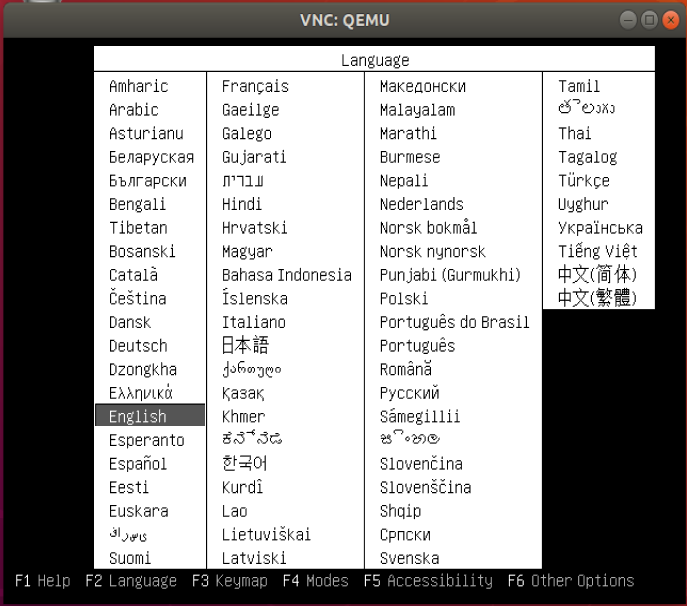Image resolution: width=687 pixels, height=606 pixels.
Task: Choose Íslenska language
Action: (x=255, y=298)
